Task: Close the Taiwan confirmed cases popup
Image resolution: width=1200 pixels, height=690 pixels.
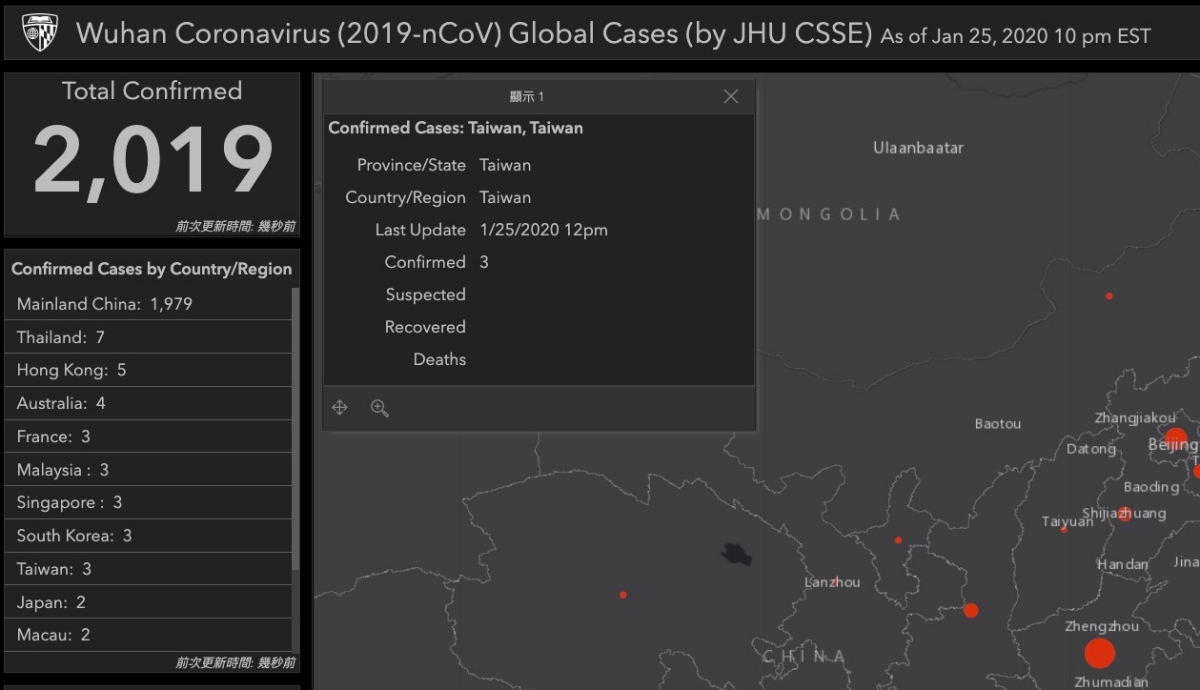Action: coord(731,96)
